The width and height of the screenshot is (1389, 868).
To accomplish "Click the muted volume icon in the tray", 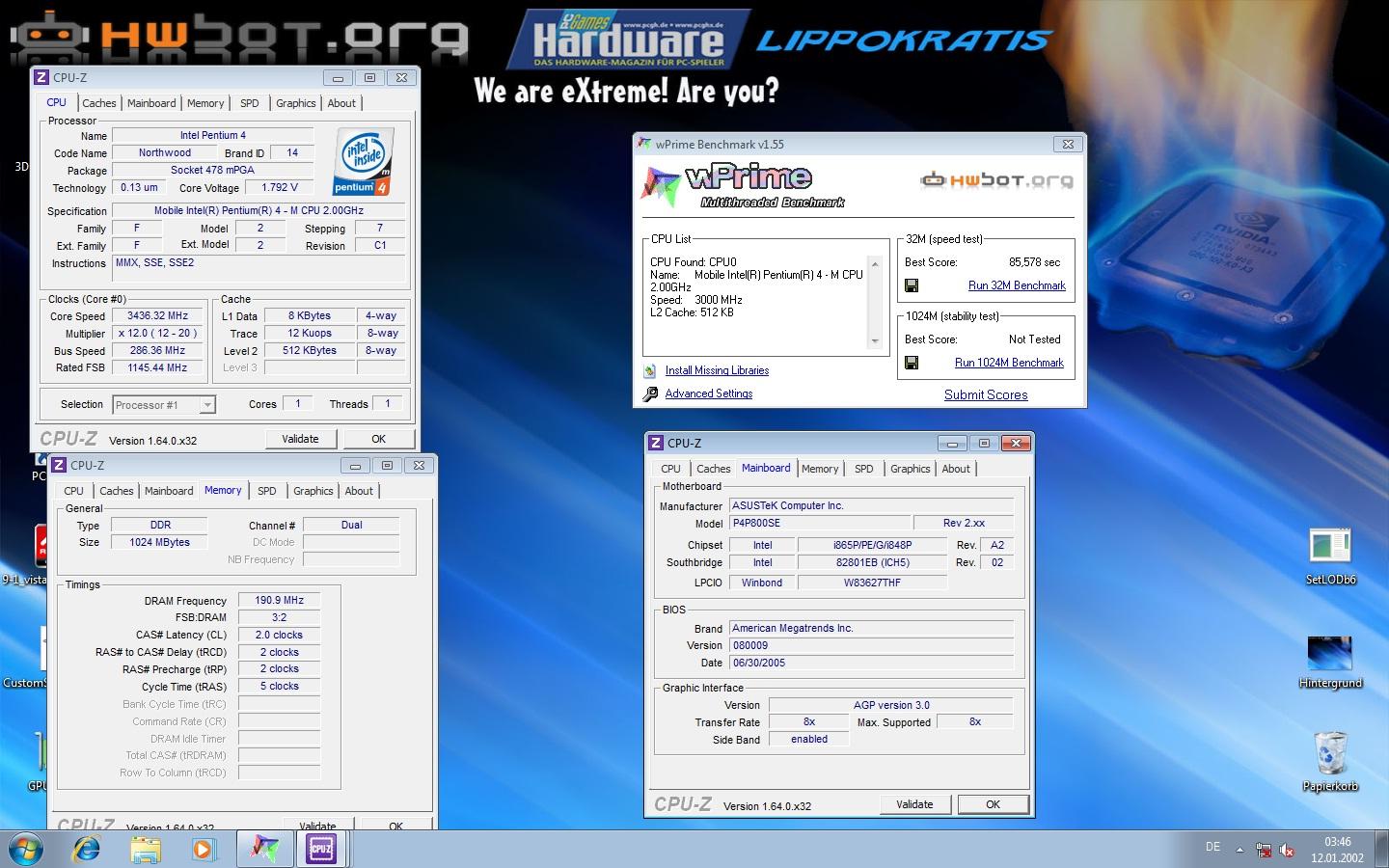I will [x=1287, y=850].
